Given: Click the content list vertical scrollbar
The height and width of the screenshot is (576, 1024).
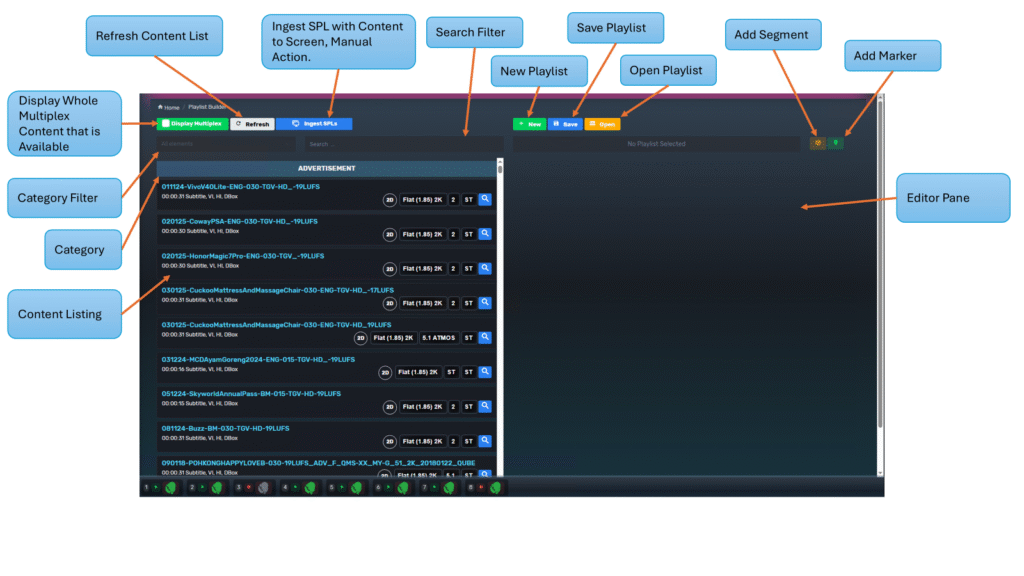Looking at the screenshot, I should [x=500, y=300].
